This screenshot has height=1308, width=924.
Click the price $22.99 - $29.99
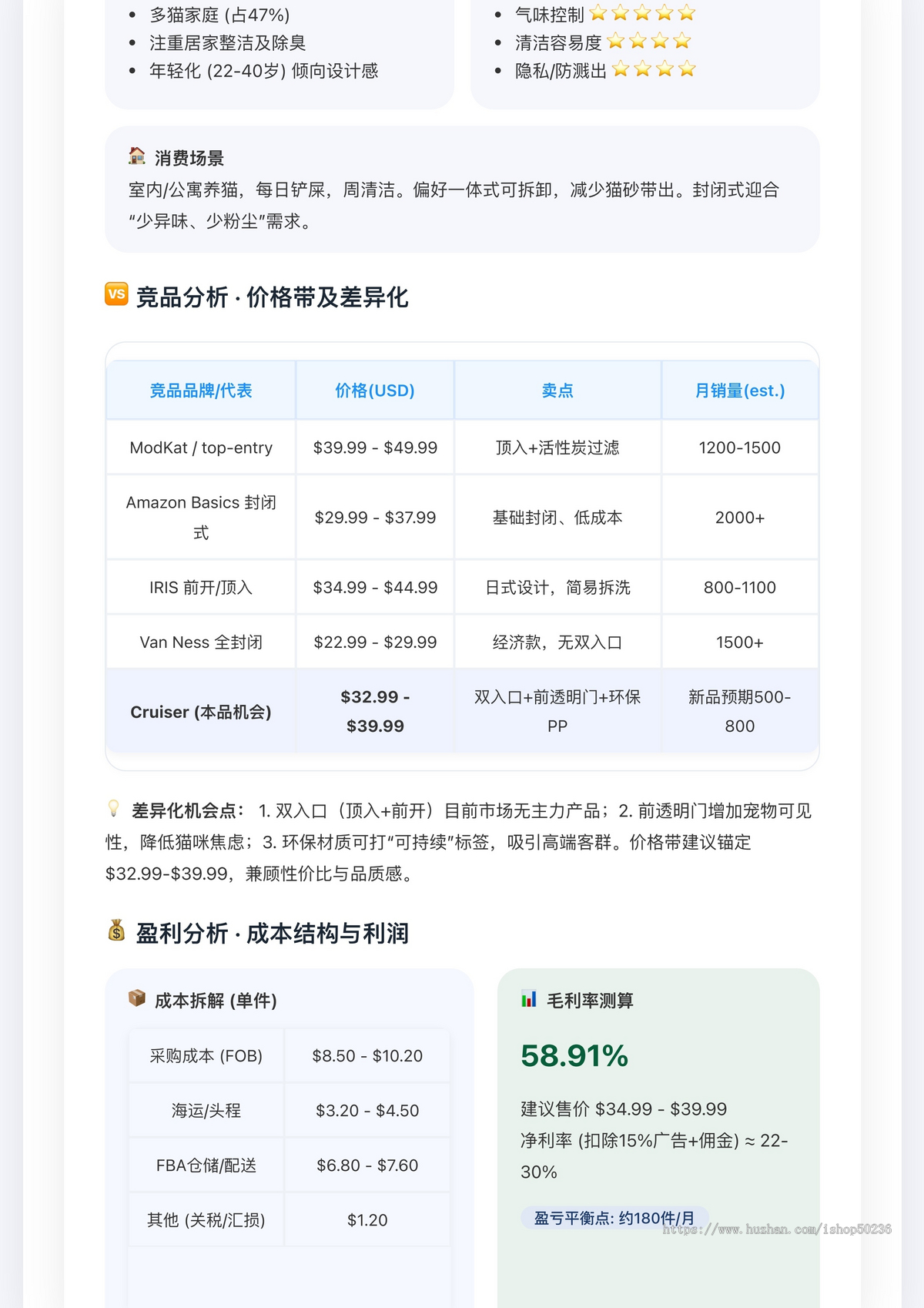pos(375,642)
